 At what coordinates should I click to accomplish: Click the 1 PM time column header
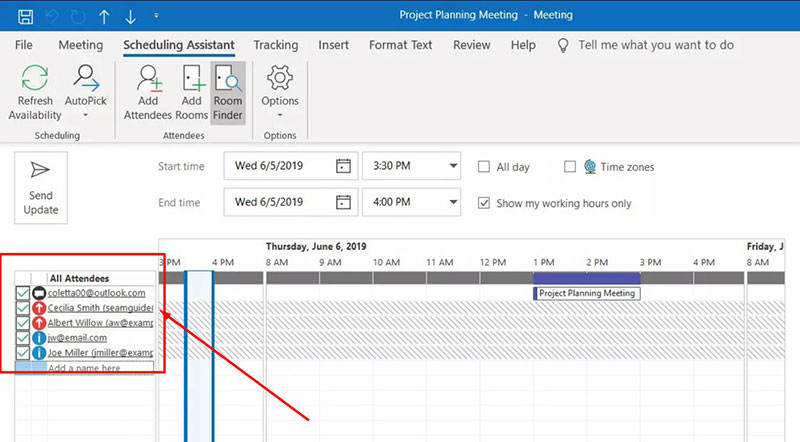tap(543, 262)
